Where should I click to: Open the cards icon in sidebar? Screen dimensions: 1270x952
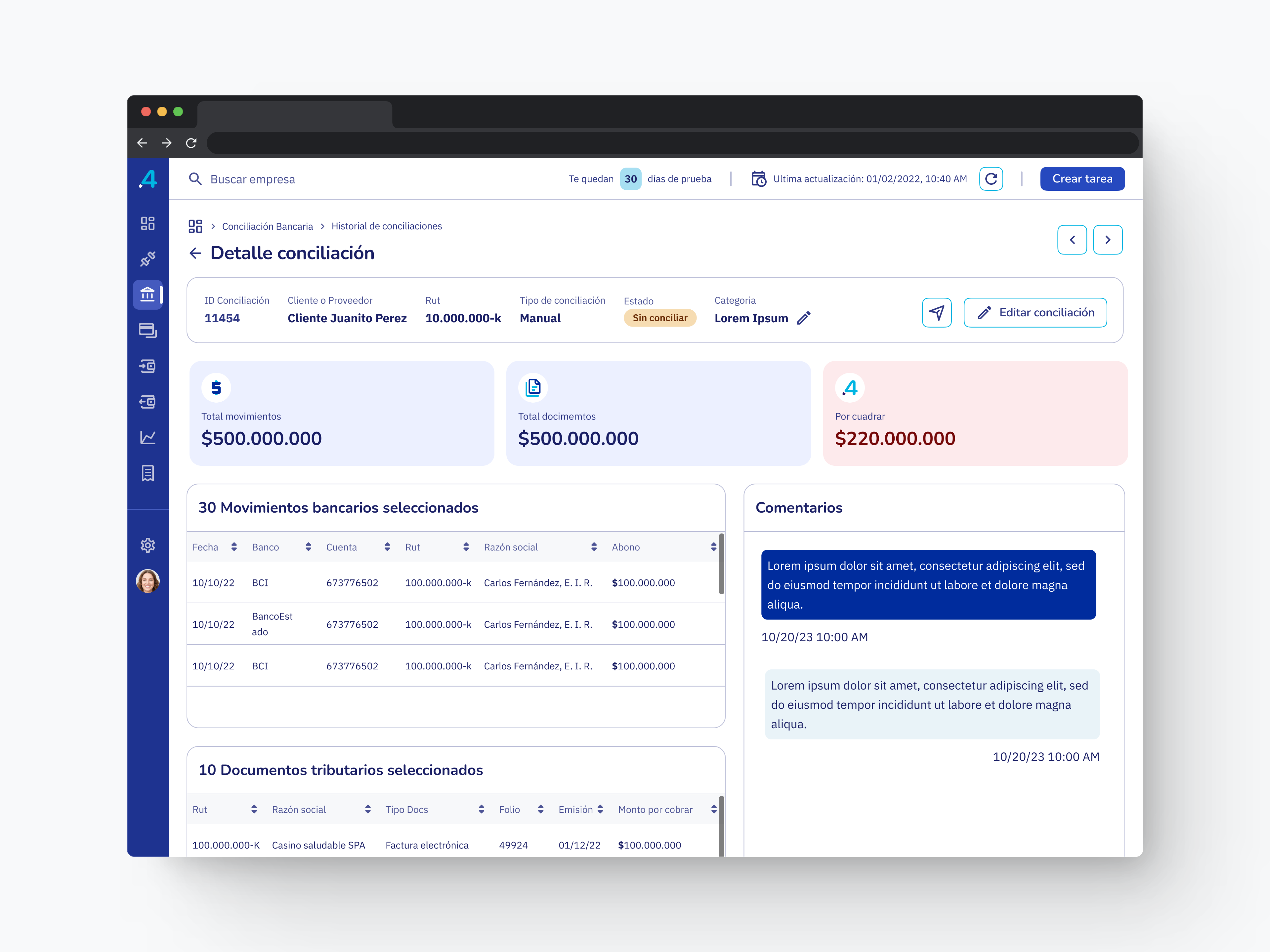[x=148, y=331]
